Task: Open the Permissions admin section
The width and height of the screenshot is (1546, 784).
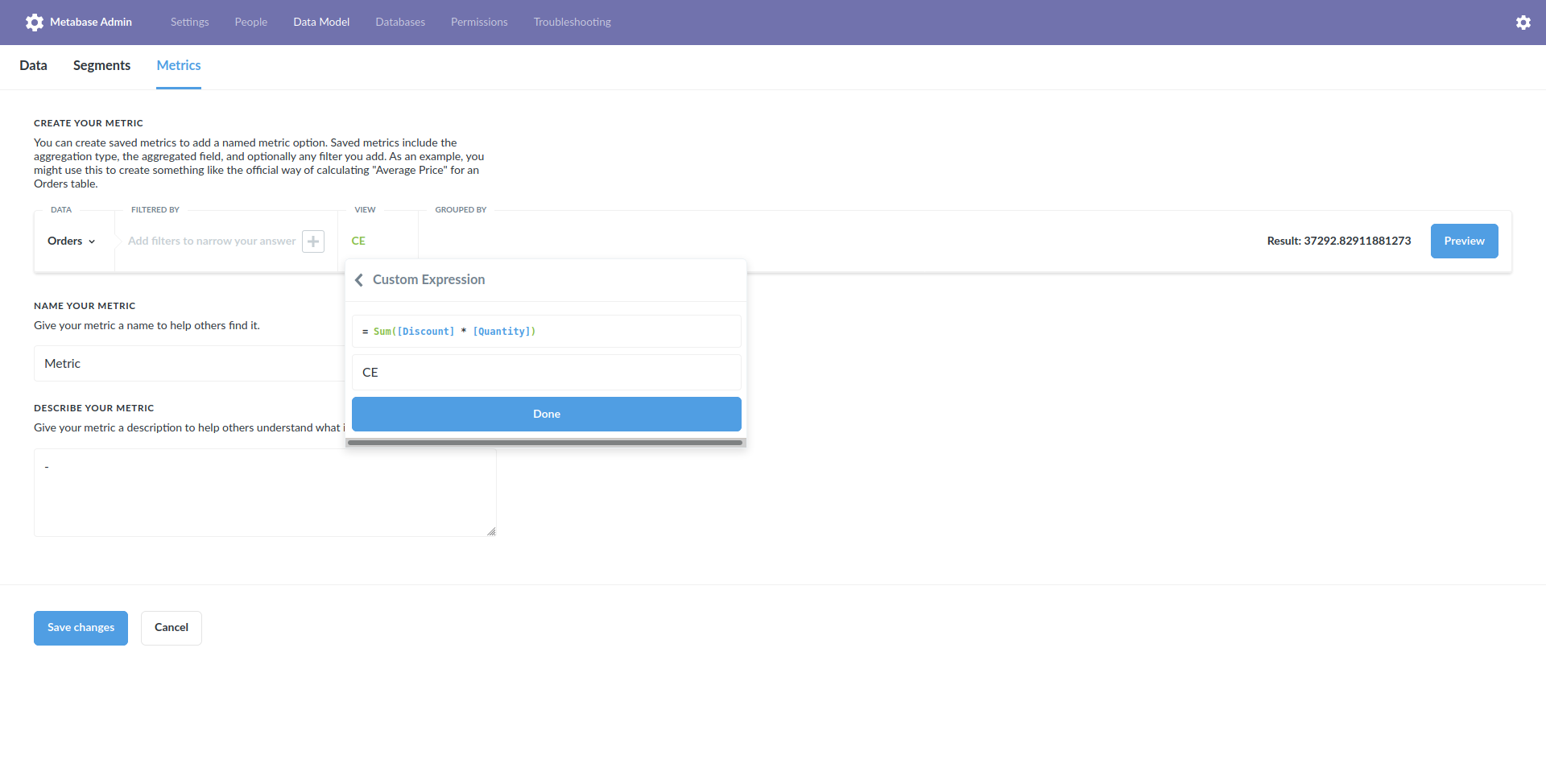Action: 479,23
